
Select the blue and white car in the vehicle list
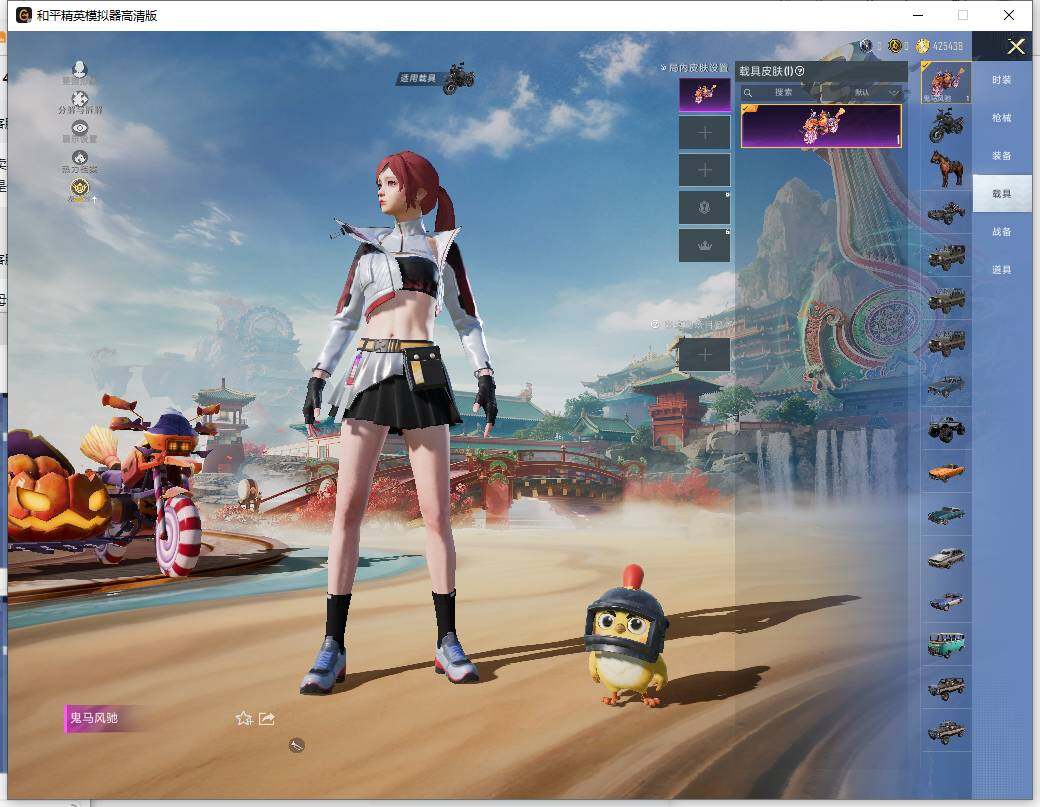click(x=946, y=601)
